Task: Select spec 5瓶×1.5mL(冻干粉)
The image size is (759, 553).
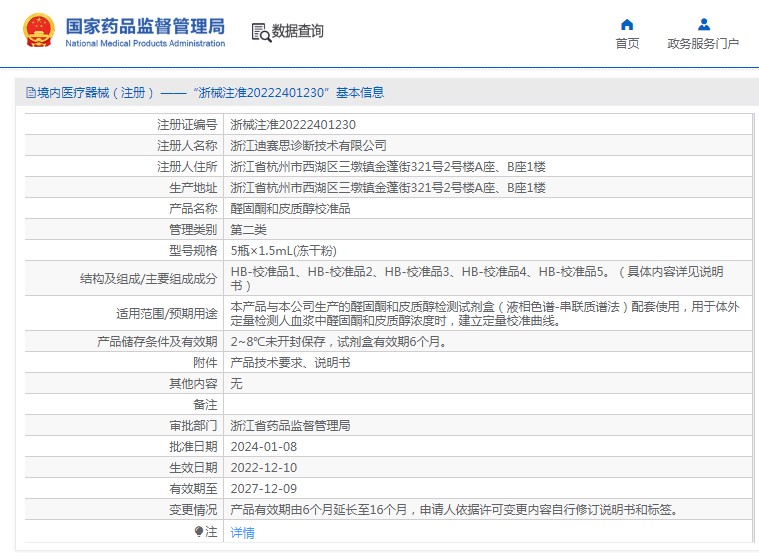Action: [283, 251]
